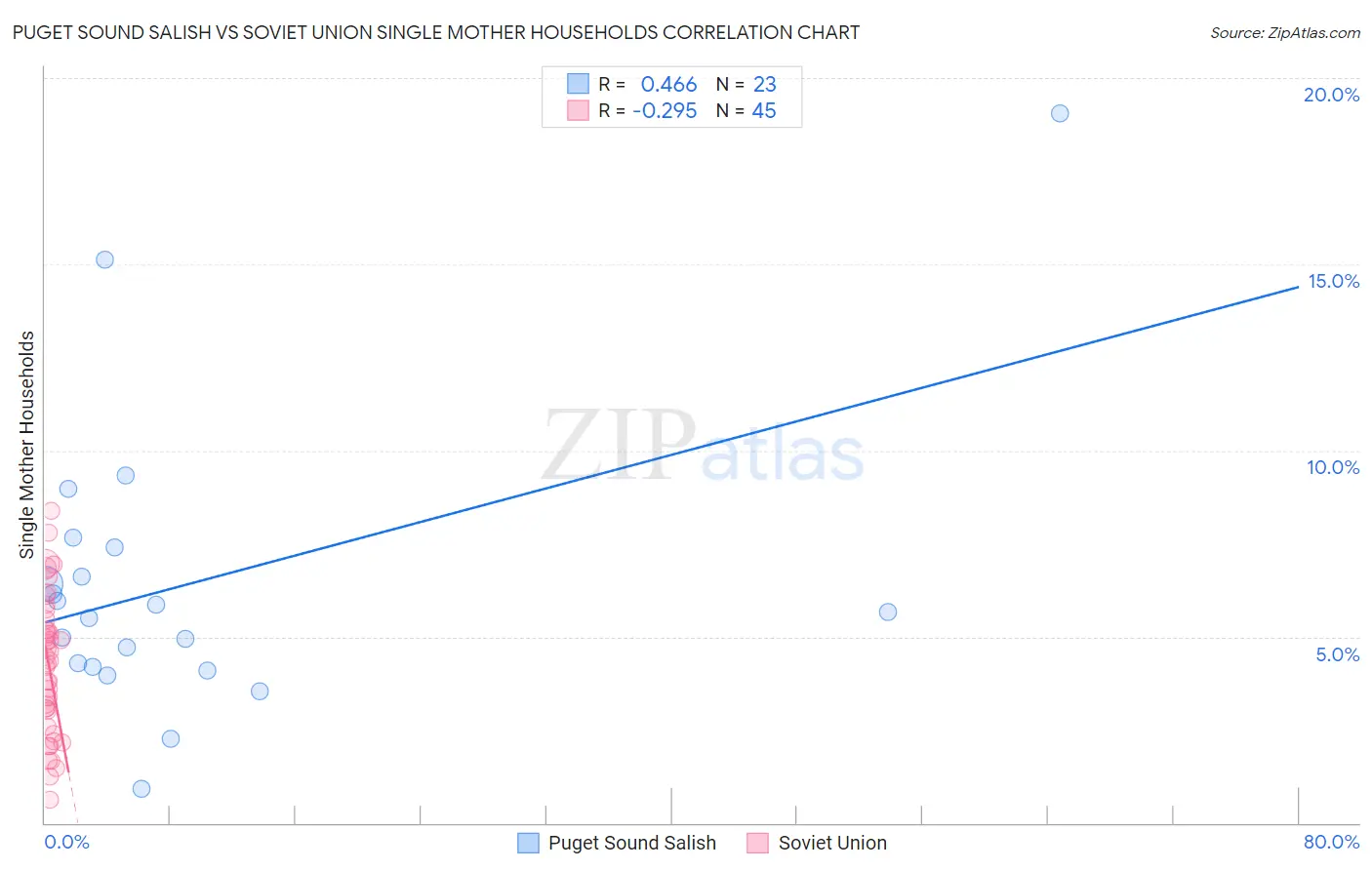Click the 80.0% x-axis label
1372x870 pixels.
(1331, 842)
